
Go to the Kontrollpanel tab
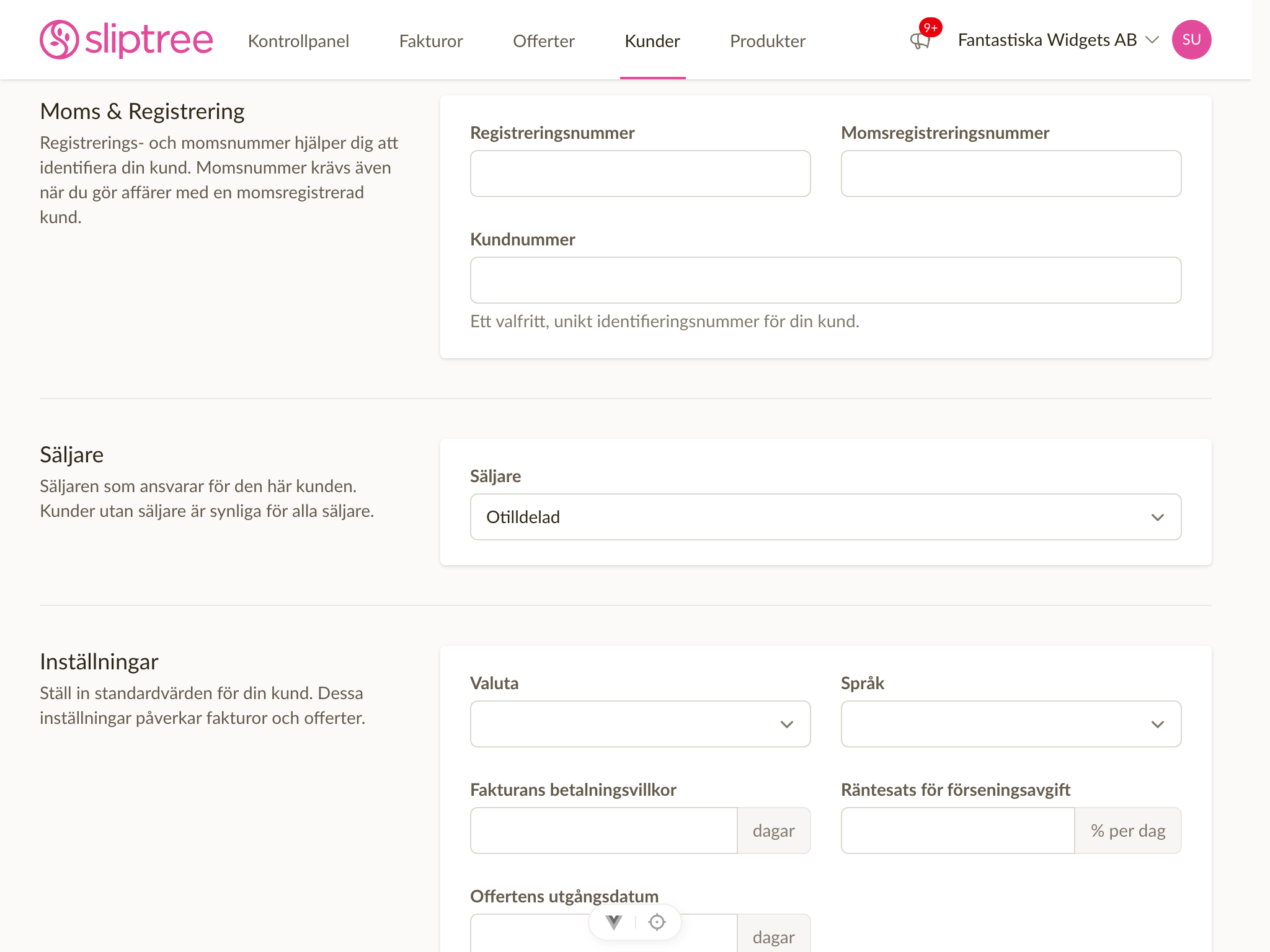coord(298,41)
